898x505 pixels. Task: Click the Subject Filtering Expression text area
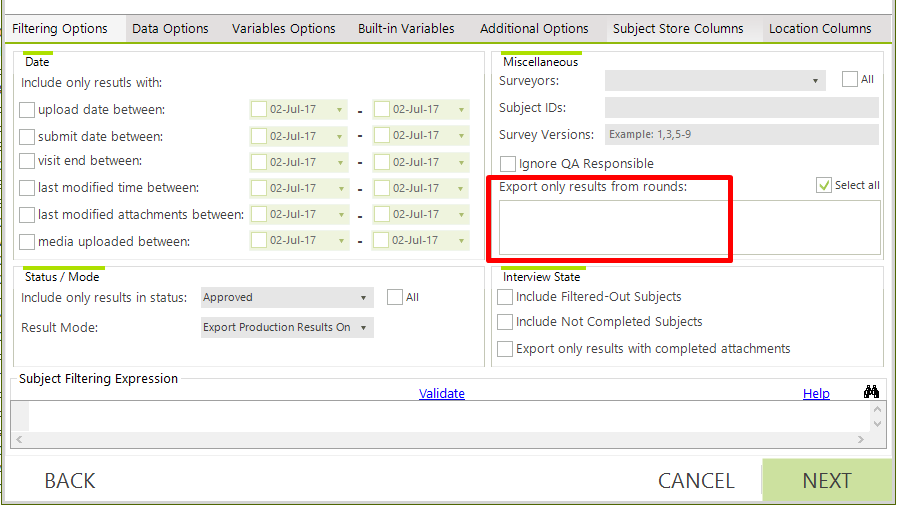coord(449,416)
